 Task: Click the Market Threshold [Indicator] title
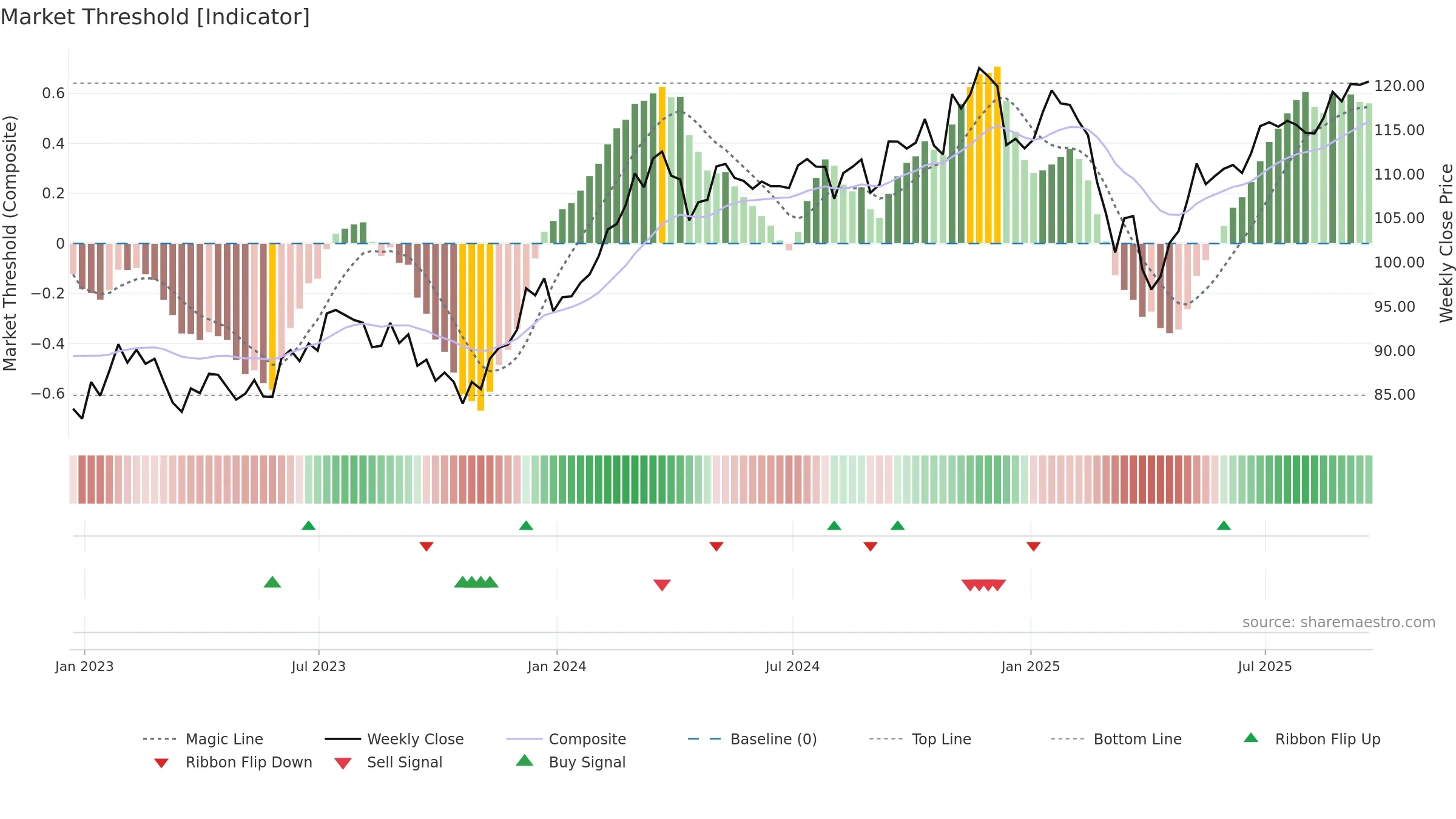[x=155, y=17]
